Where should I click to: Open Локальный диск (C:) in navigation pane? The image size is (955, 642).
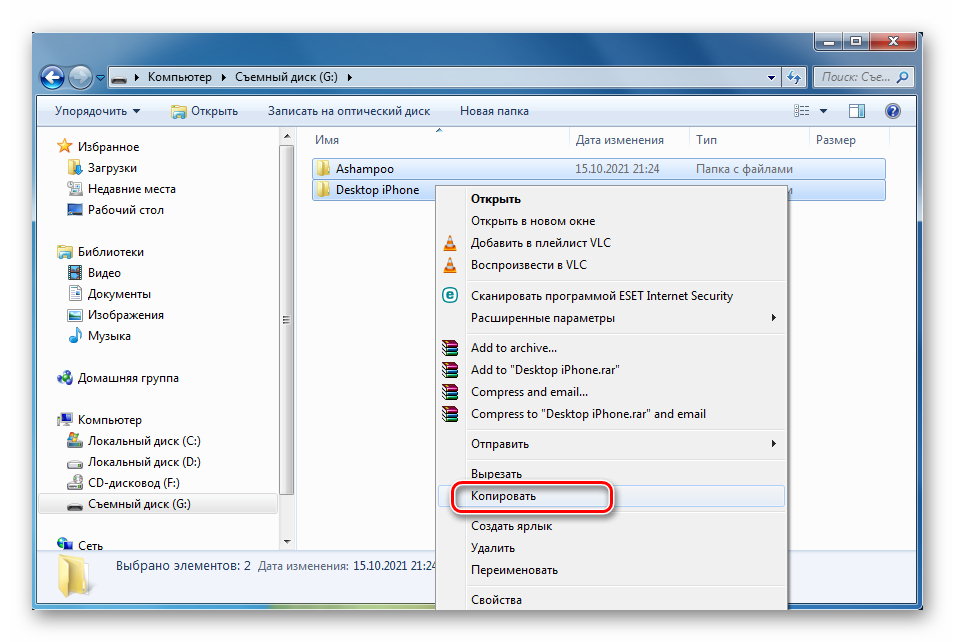(x=144, y=441)
